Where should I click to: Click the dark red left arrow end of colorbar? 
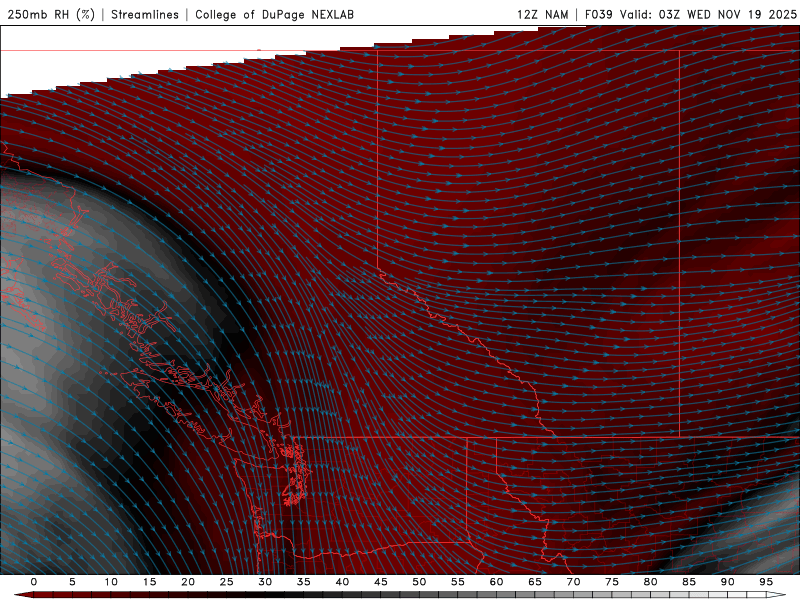pyautogui.click(x=23, y=595)
